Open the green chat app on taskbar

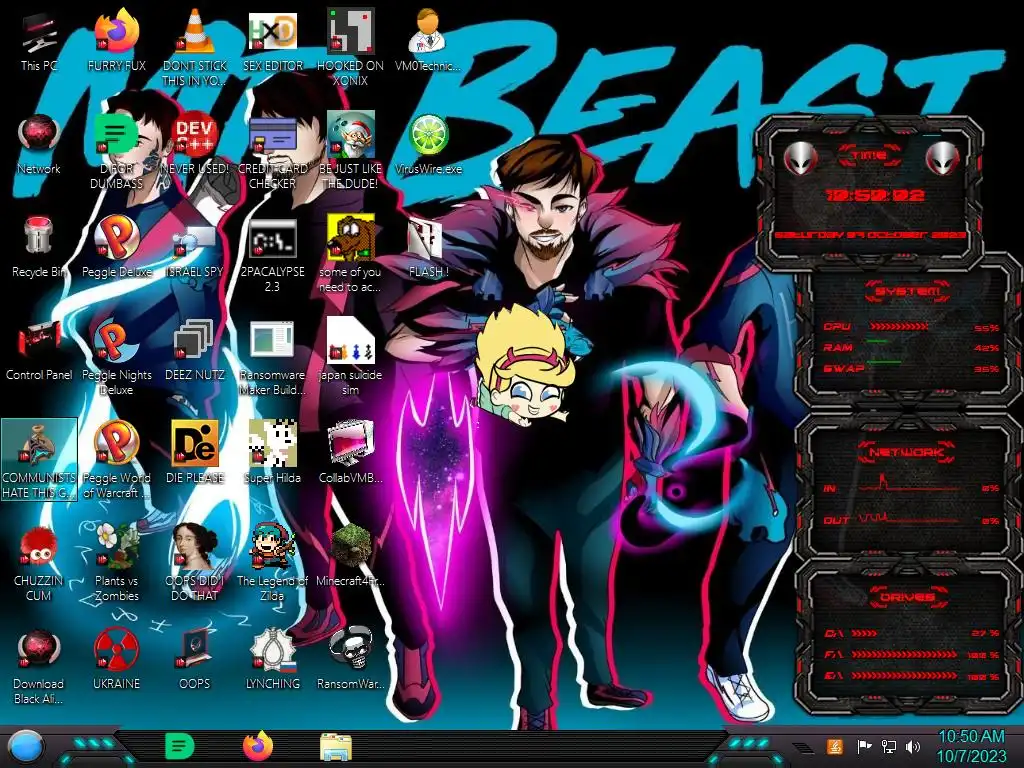[180, 747]
